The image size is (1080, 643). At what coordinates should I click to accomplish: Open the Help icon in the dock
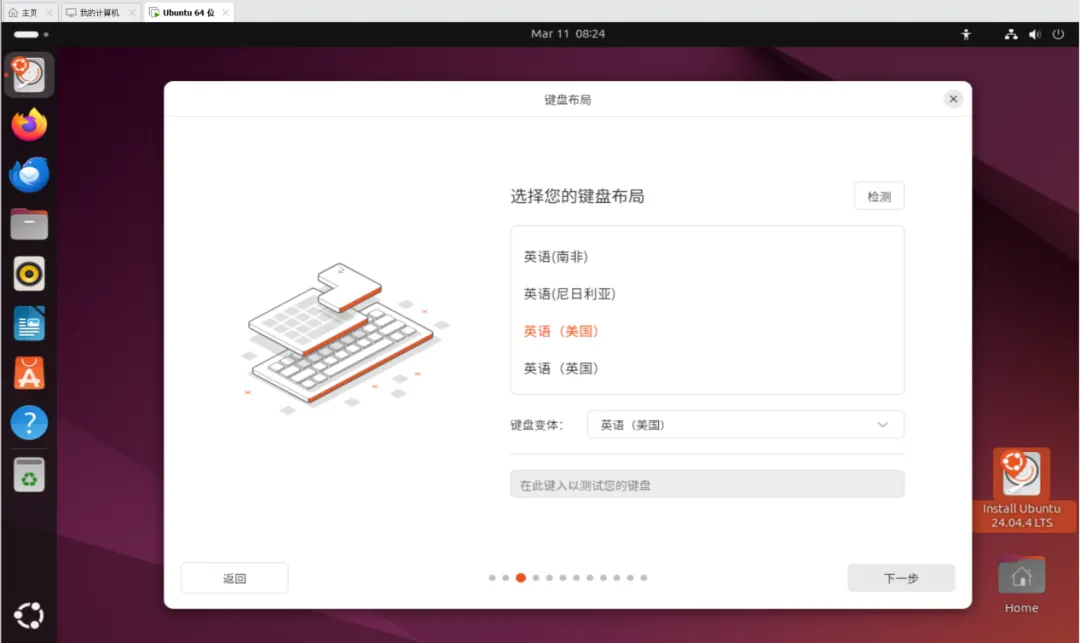tap(29, 423)
